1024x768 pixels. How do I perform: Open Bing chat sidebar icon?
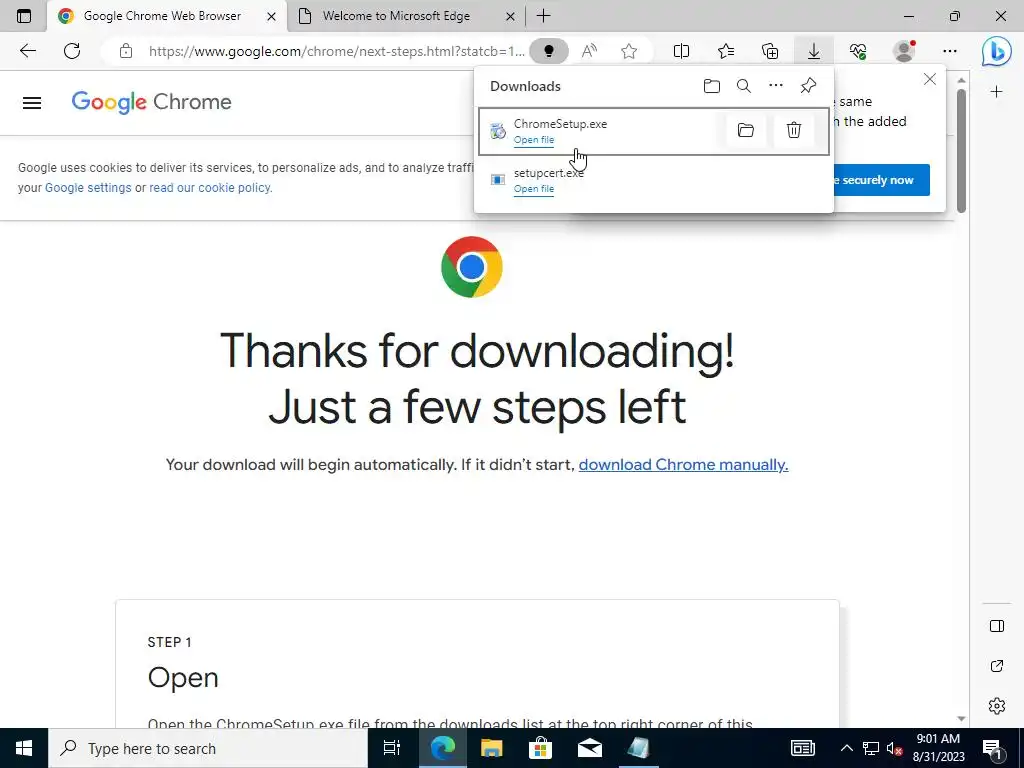point(996,51)
